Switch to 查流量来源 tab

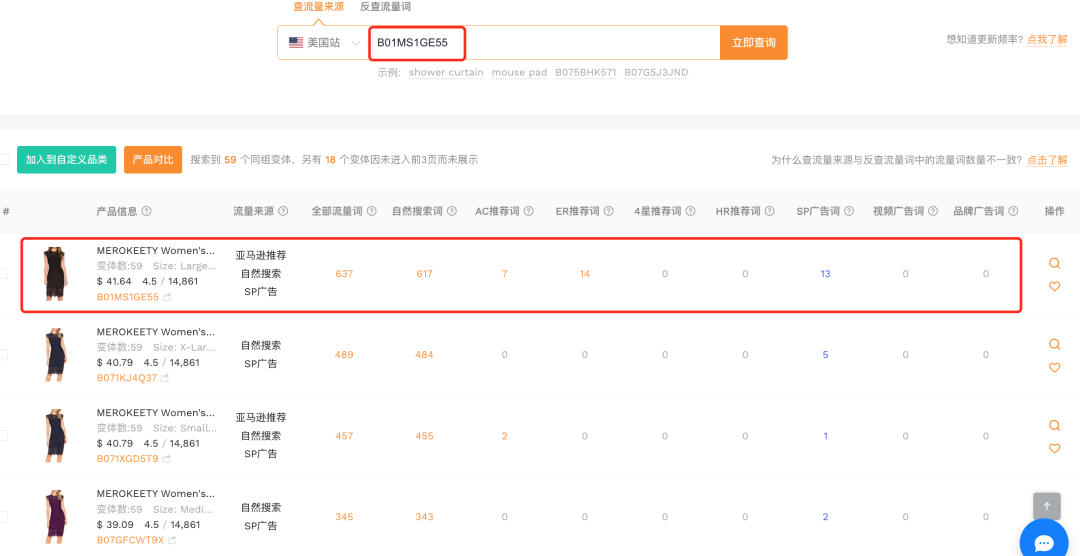click(320, 7)
